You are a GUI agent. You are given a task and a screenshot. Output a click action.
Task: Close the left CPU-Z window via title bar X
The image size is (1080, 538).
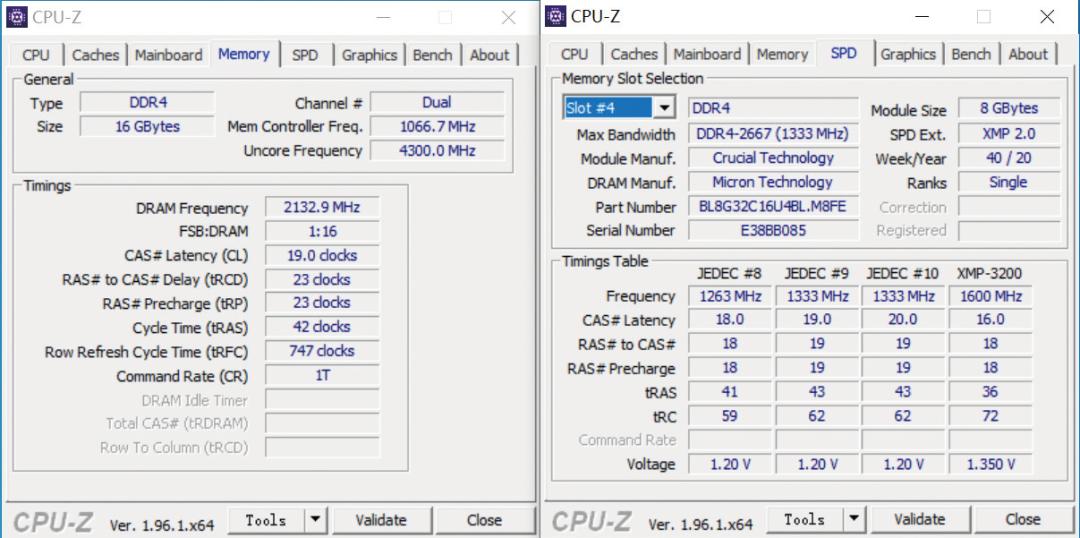pos(508,17)
